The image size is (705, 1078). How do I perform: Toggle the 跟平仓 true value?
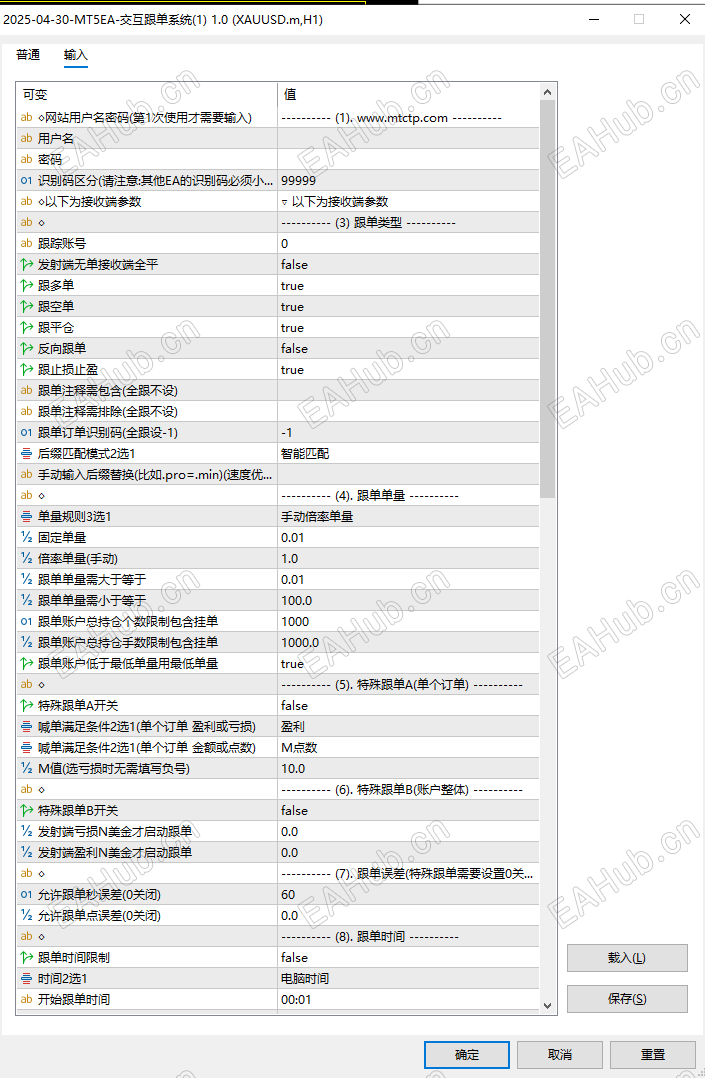[x=409, y=327]
